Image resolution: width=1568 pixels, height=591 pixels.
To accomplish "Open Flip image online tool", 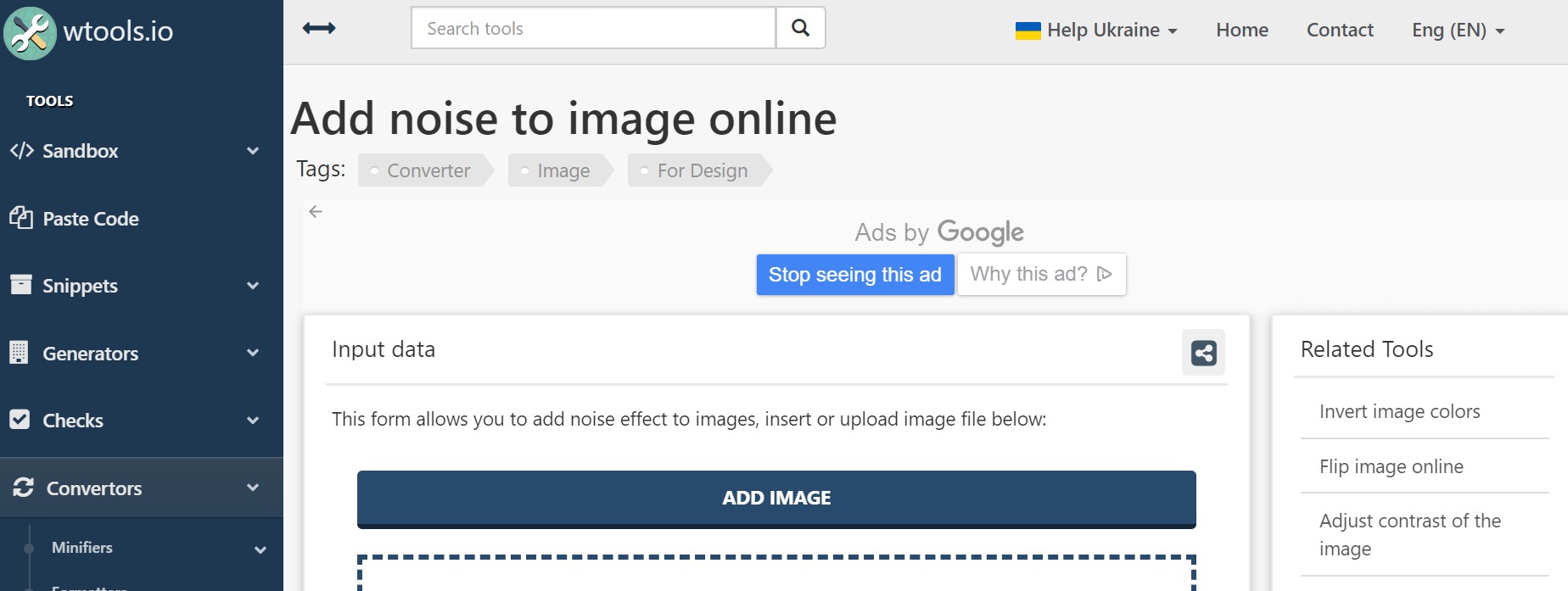I will [x=1392, y=466].
